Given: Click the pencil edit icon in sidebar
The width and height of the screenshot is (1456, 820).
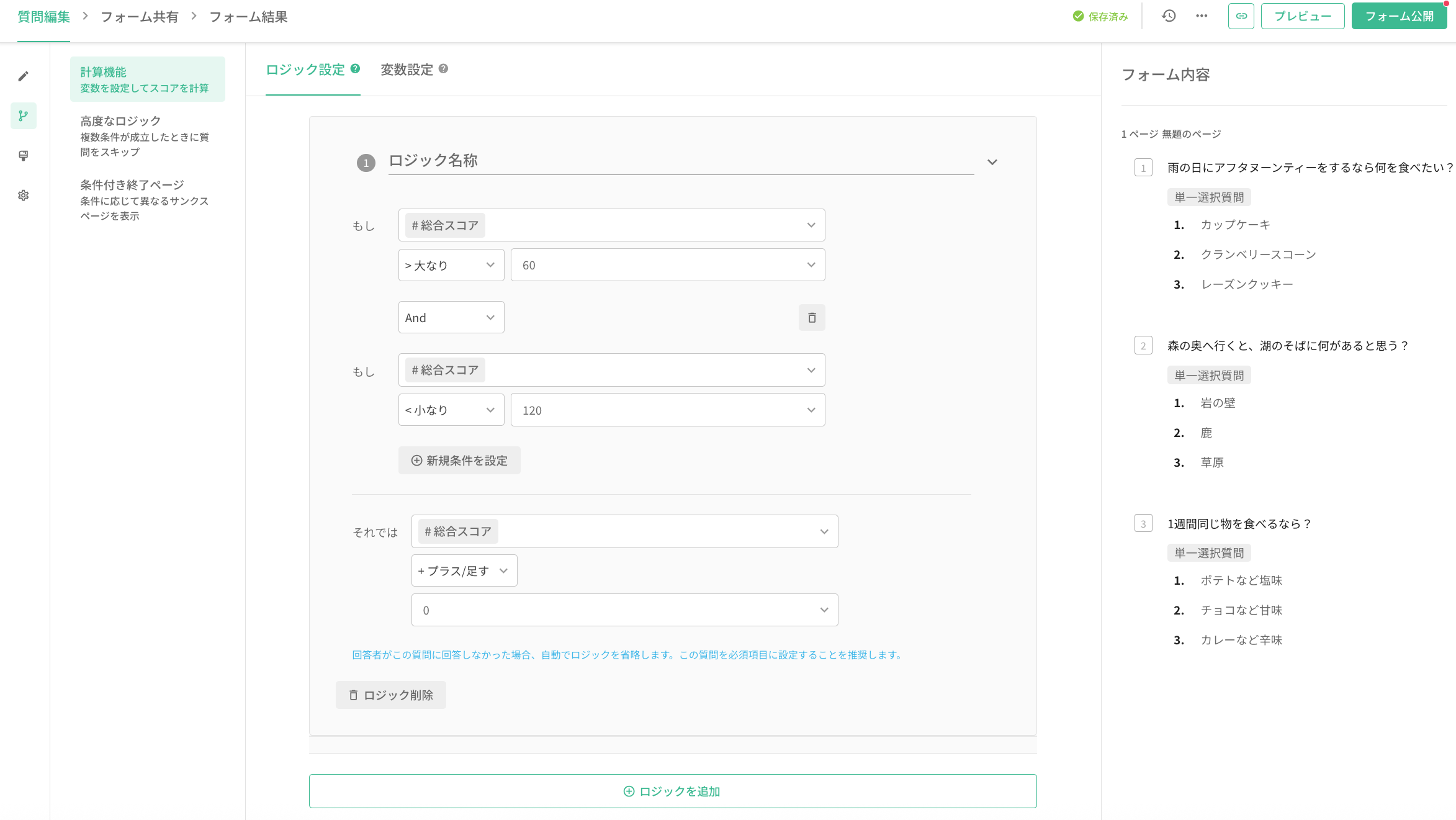Looking at the screenshot, I should click(24, 76).
